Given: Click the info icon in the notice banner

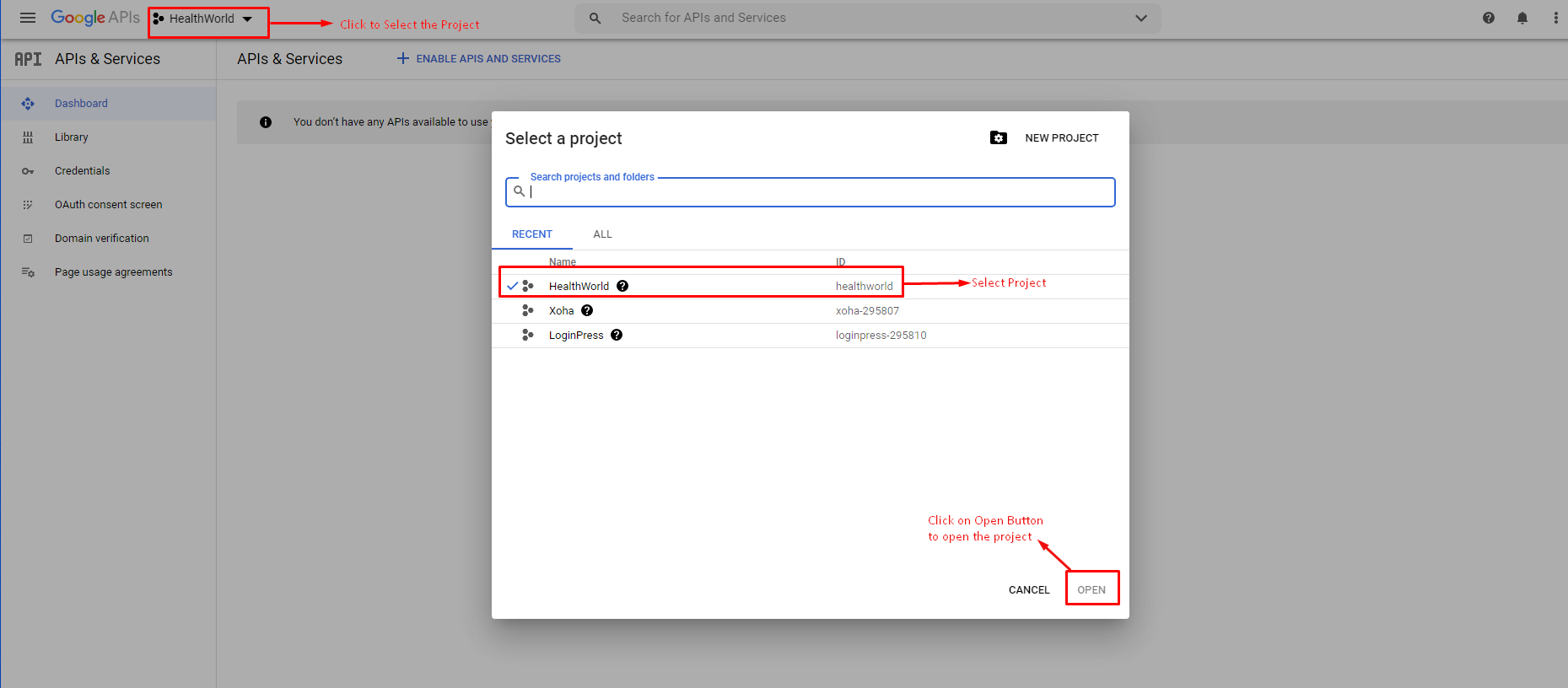Looking at the screenshot, I should point(266,122).
